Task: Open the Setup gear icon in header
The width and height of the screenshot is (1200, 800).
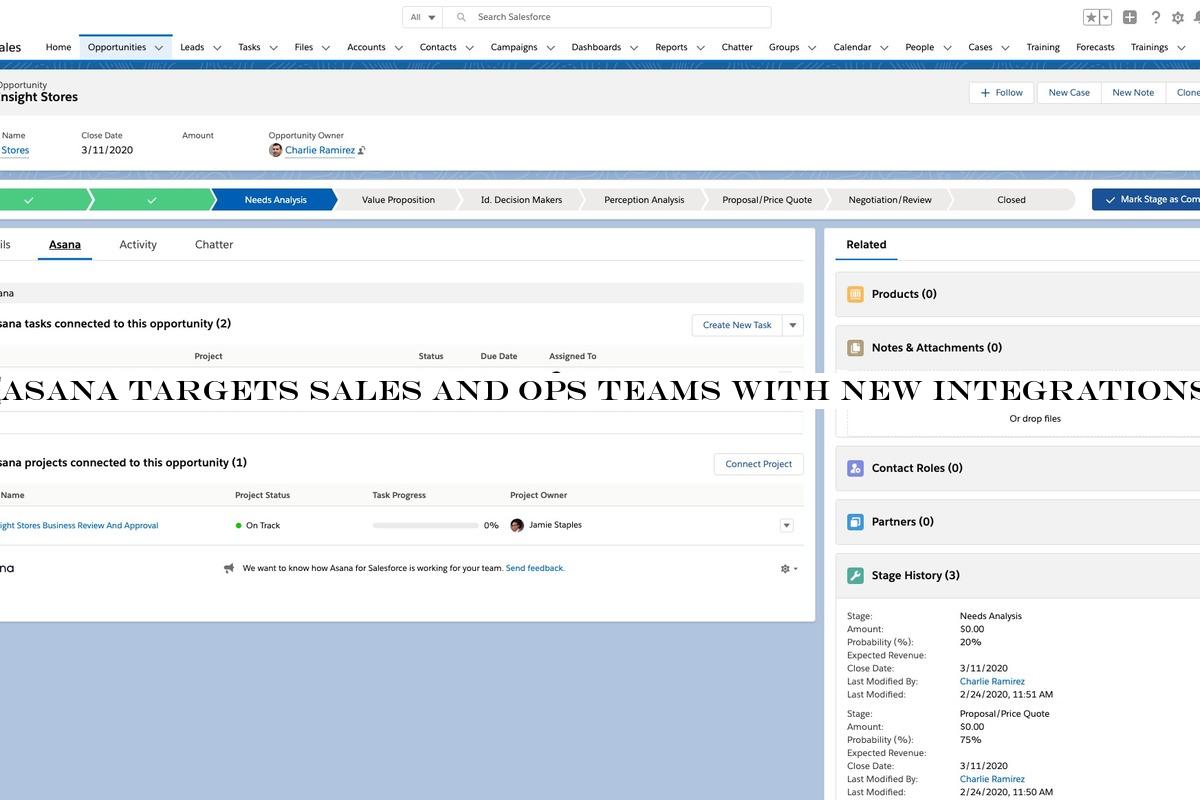Action: click(1178, 17)
